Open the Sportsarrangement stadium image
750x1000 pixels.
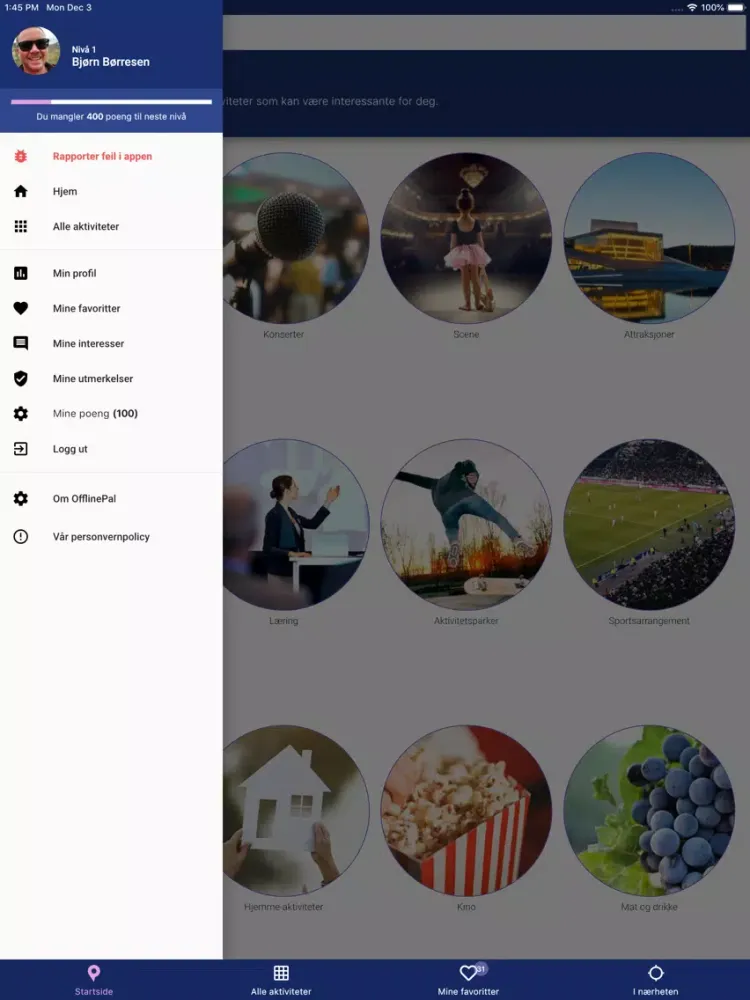[649, 524]
